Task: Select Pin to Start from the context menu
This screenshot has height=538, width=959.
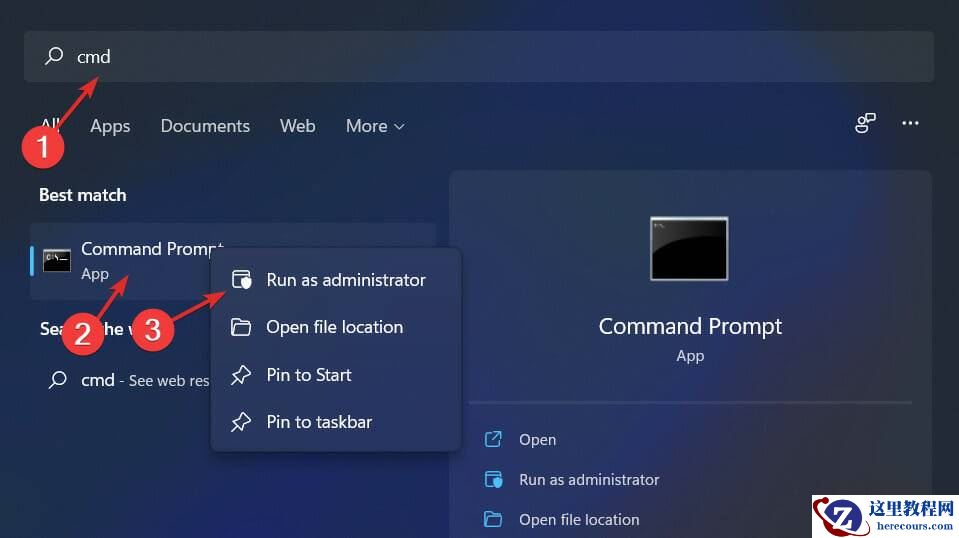Action: [308, 375]
